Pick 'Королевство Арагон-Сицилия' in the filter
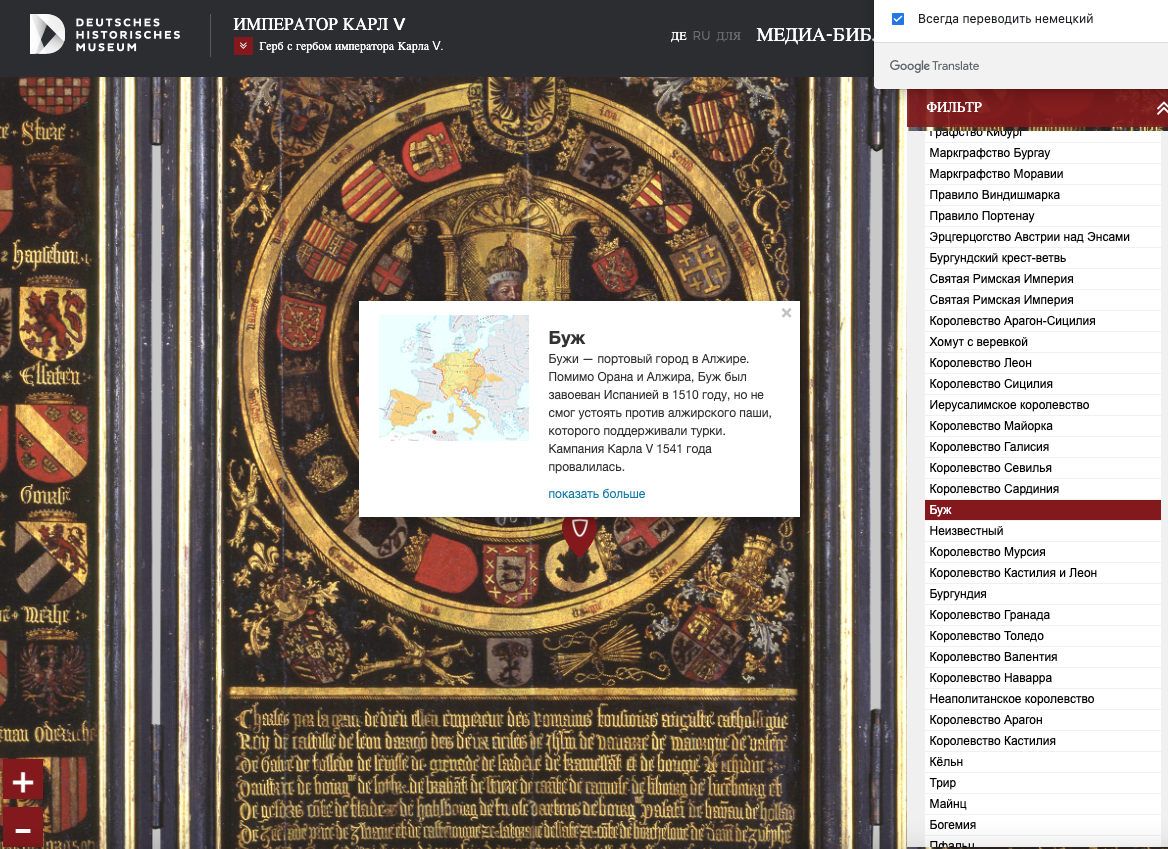 [x=1043, y=321]
